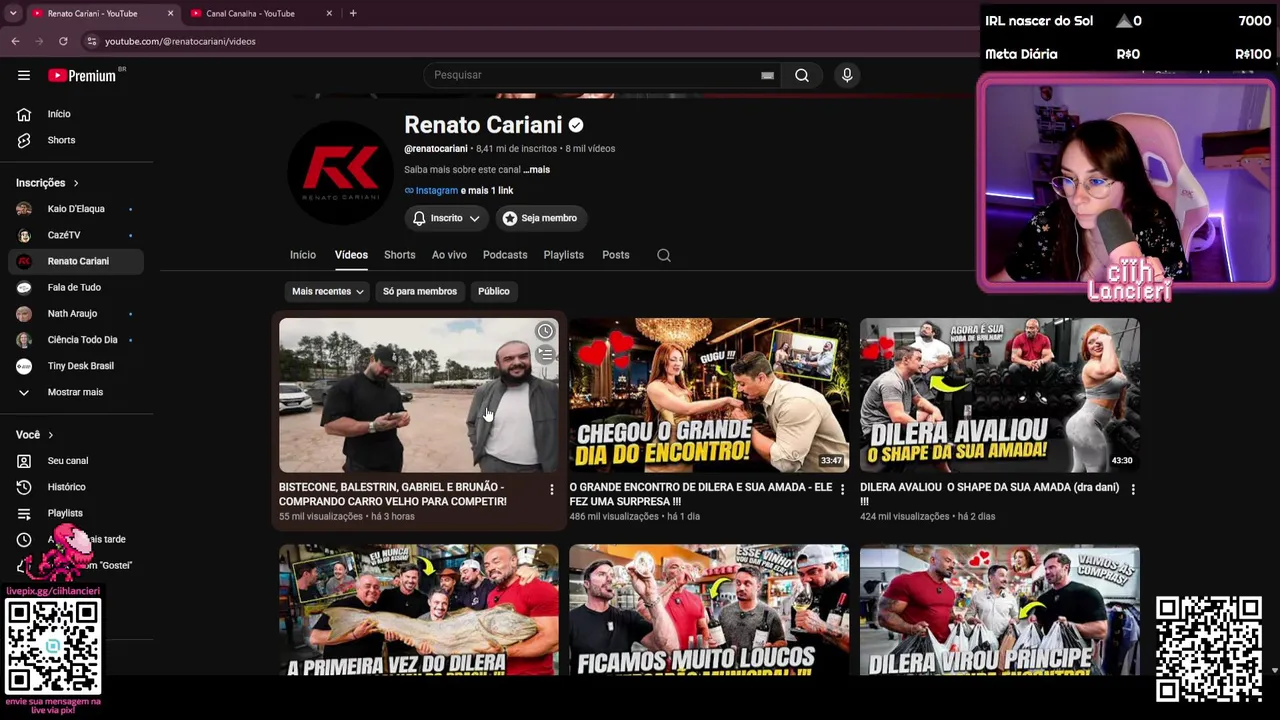Open options menu for Bistecone video
Image resolution: width=1280 pixels, height=720 pixels.
click(x=551, y=489)
